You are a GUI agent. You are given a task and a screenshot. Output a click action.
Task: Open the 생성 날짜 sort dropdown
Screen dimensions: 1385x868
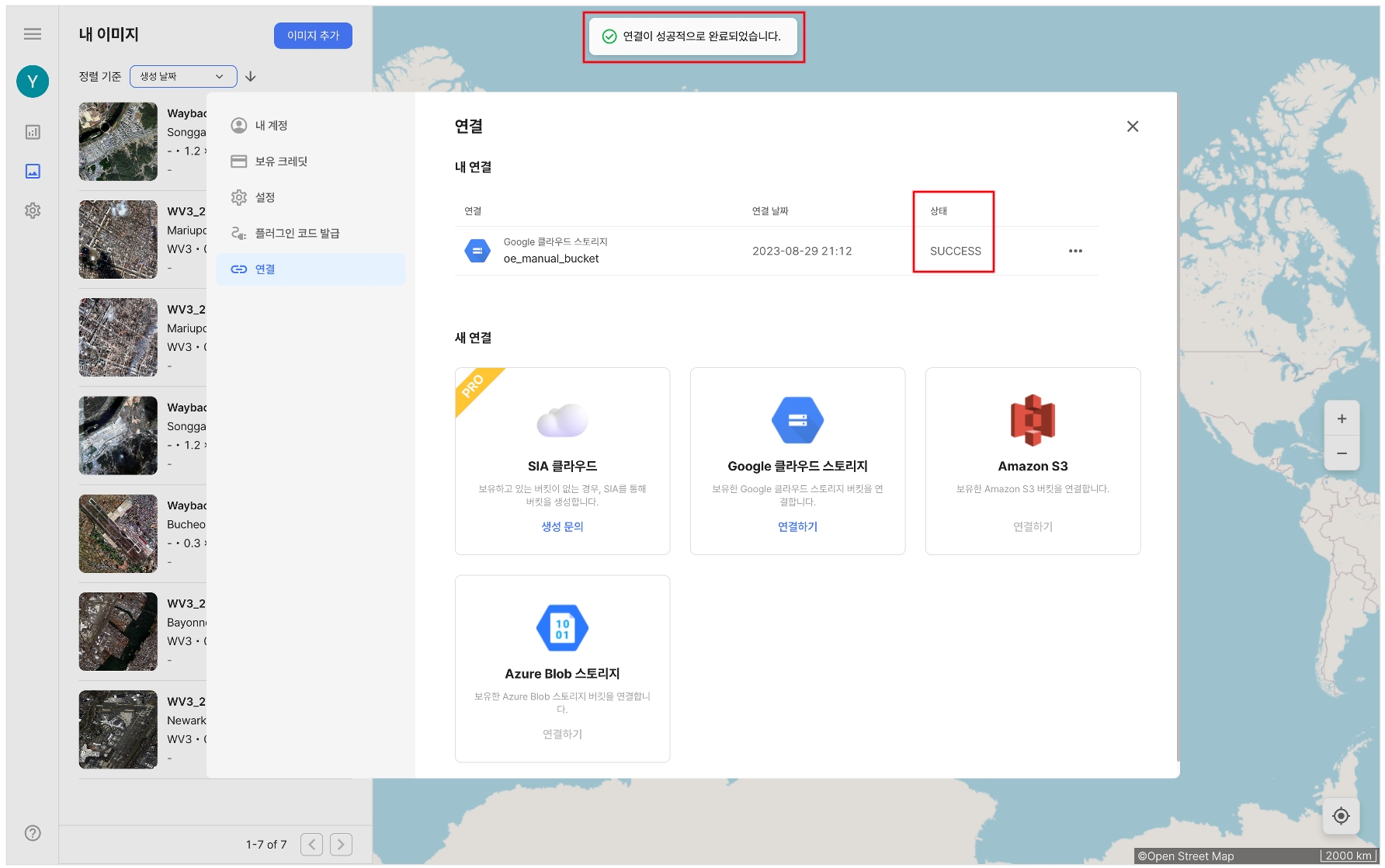click(x=183, y=76)
